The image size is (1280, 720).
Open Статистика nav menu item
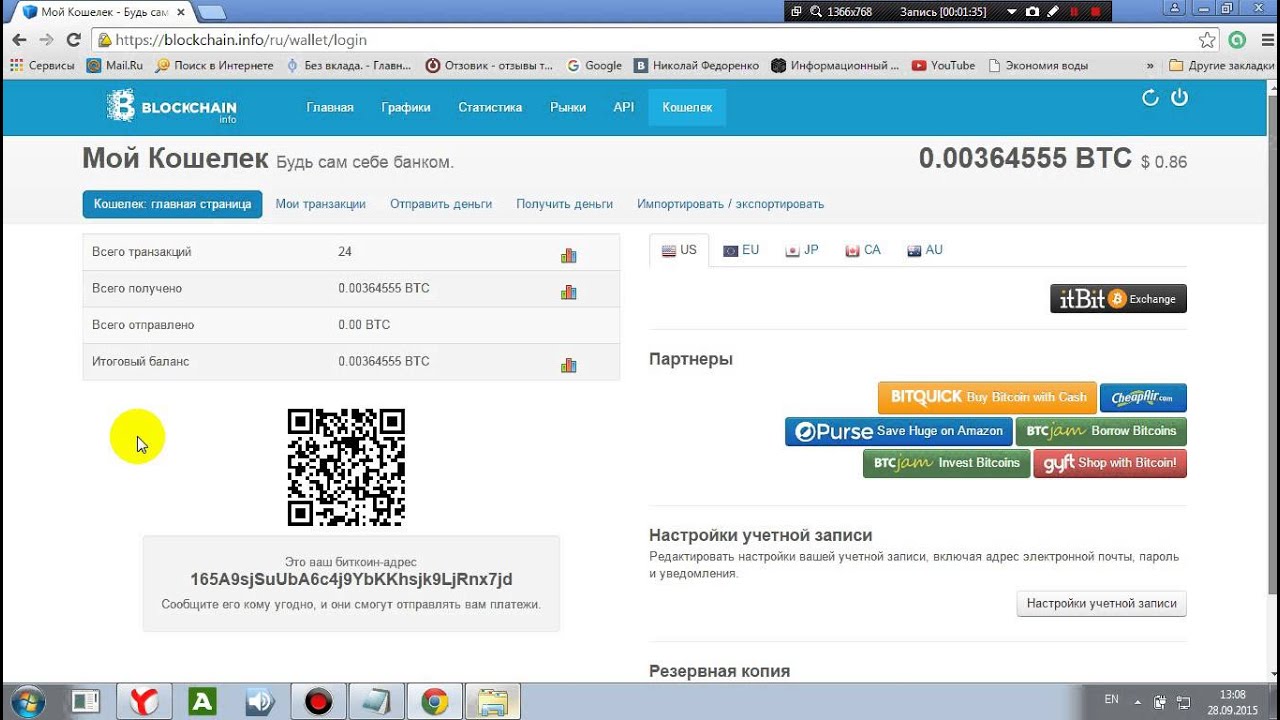click(490, 107)
